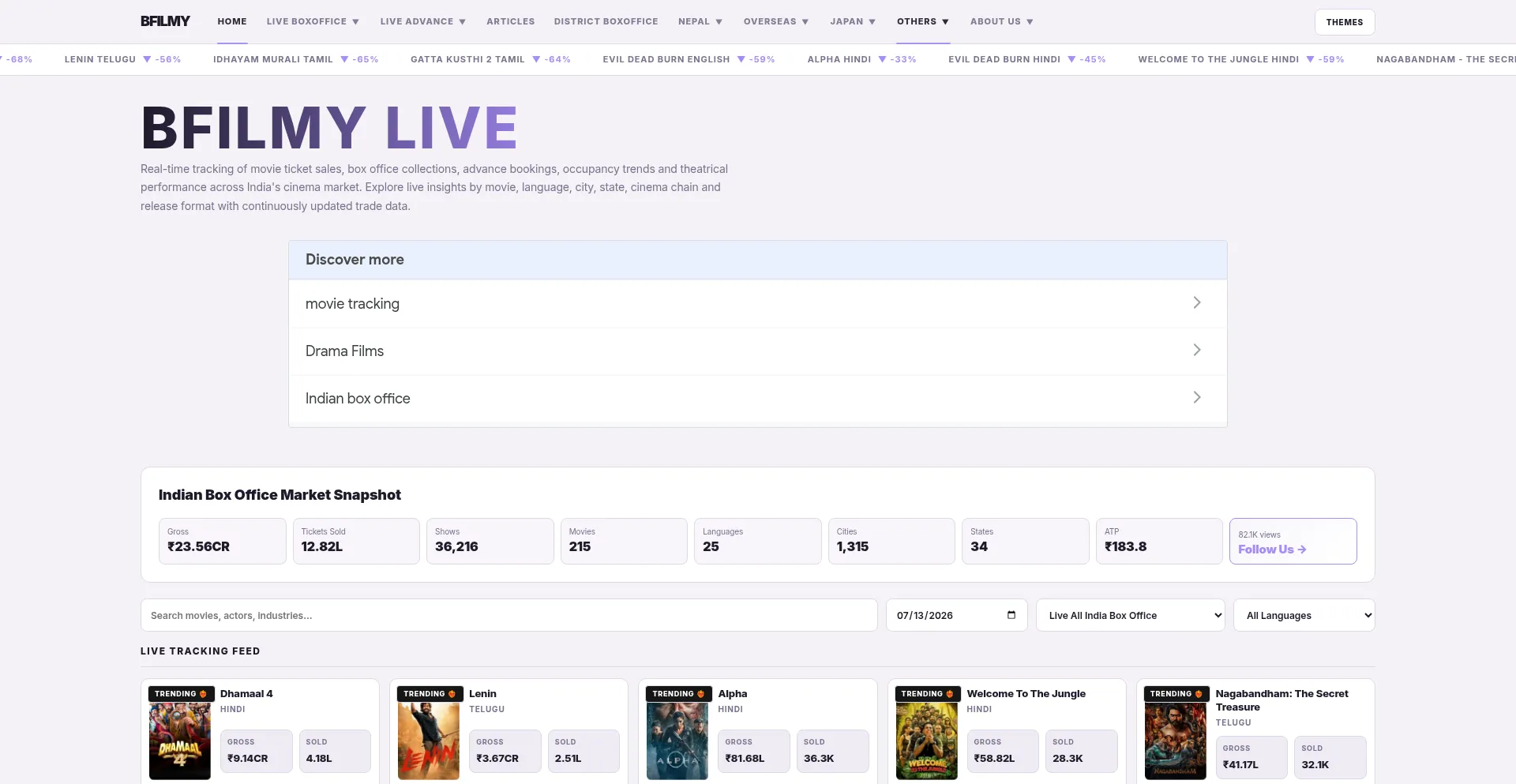Click the Alpha movie title

[x=732, y=693]
